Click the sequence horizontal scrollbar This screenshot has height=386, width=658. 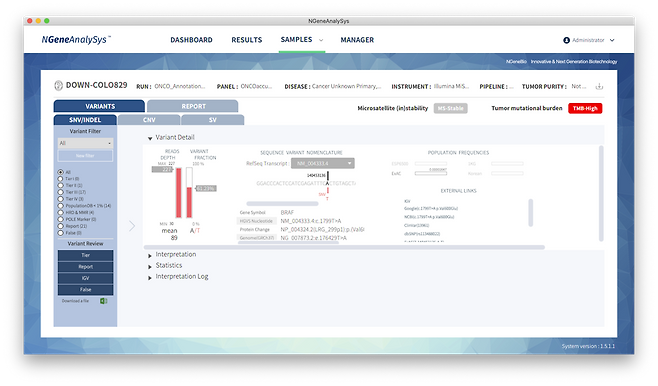[x=282, y=203]
